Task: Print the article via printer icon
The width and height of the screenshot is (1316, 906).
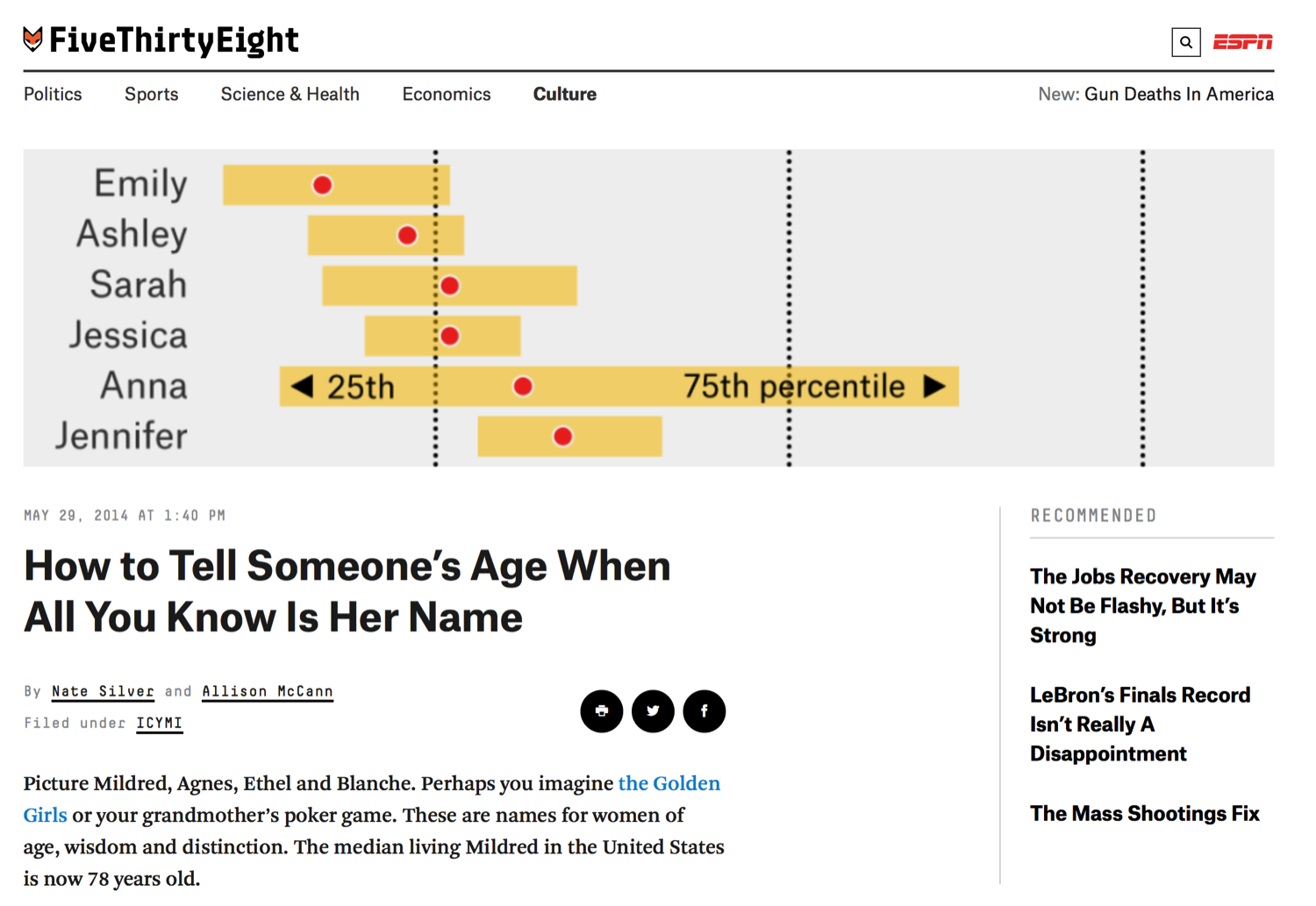Action: [x=602, y=710]
